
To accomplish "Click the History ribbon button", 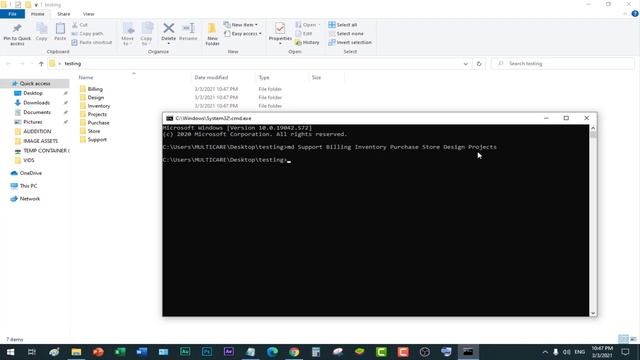I will click(x=307, y=42).
